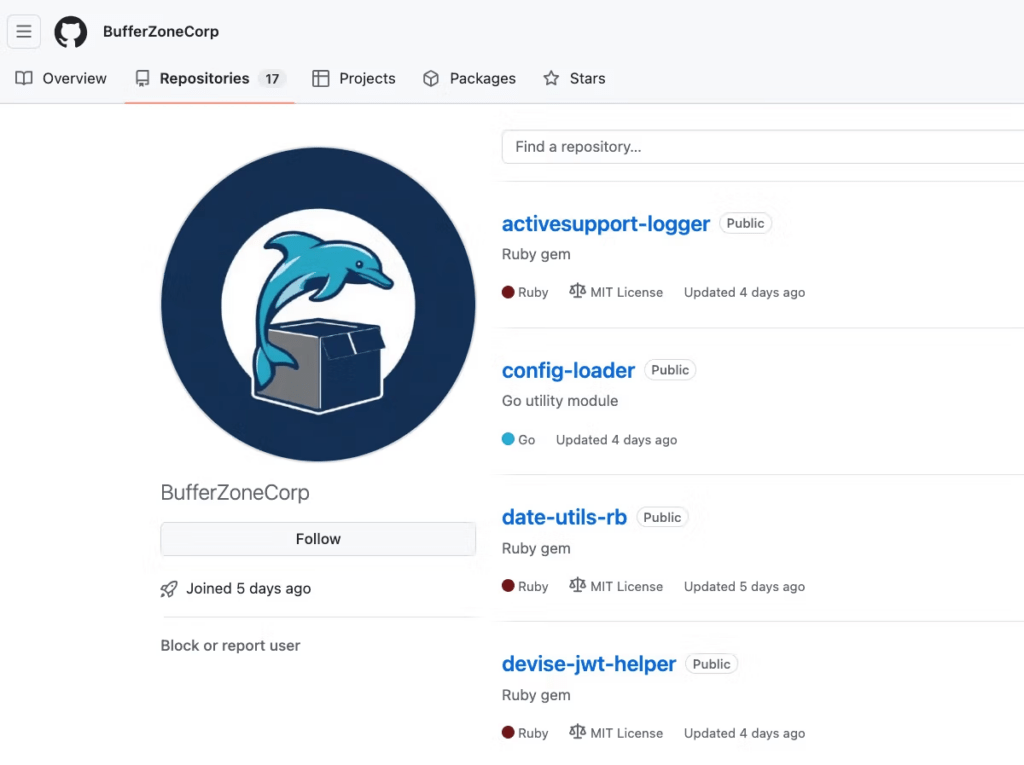Switch to the Overview tab
Image resolution: width=1024 pixels, height=765 pixels.
pos(61,78)
